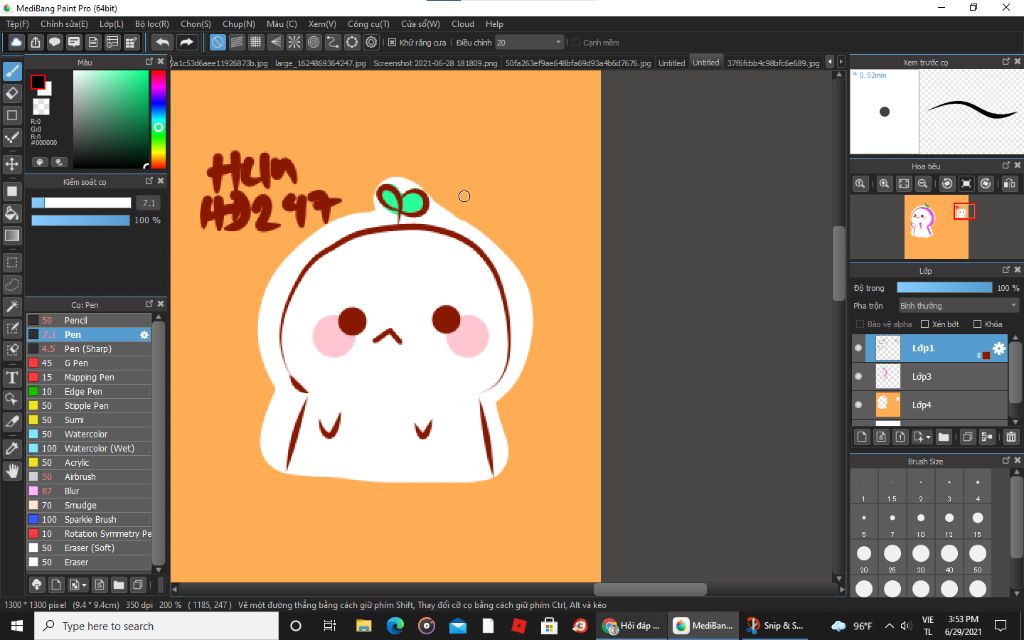
Task: Turn on the concentric circle snap guide
Action: [x=313, y=42]
